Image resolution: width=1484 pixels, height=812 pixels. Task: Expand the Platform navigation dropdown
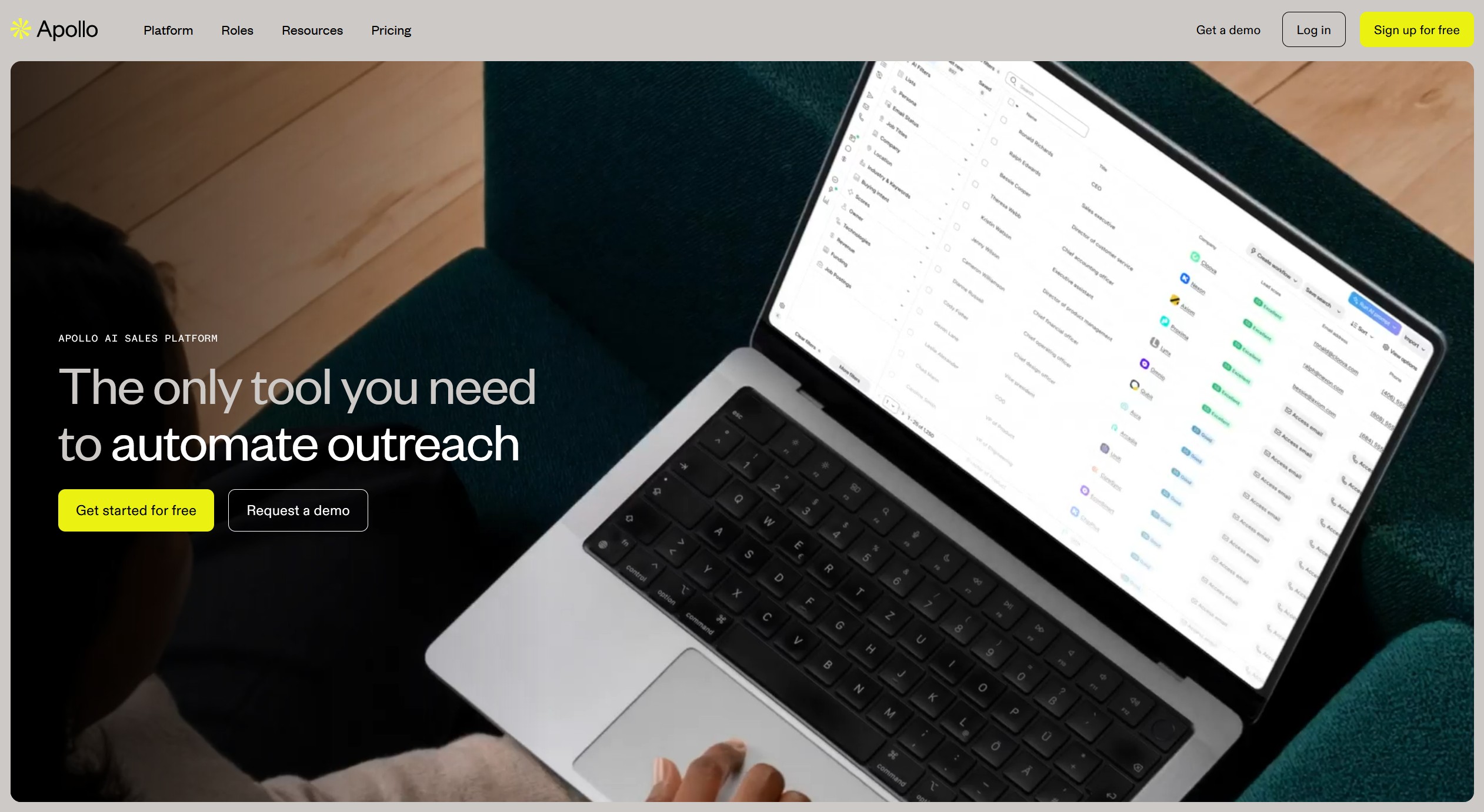tap(168, 30)
